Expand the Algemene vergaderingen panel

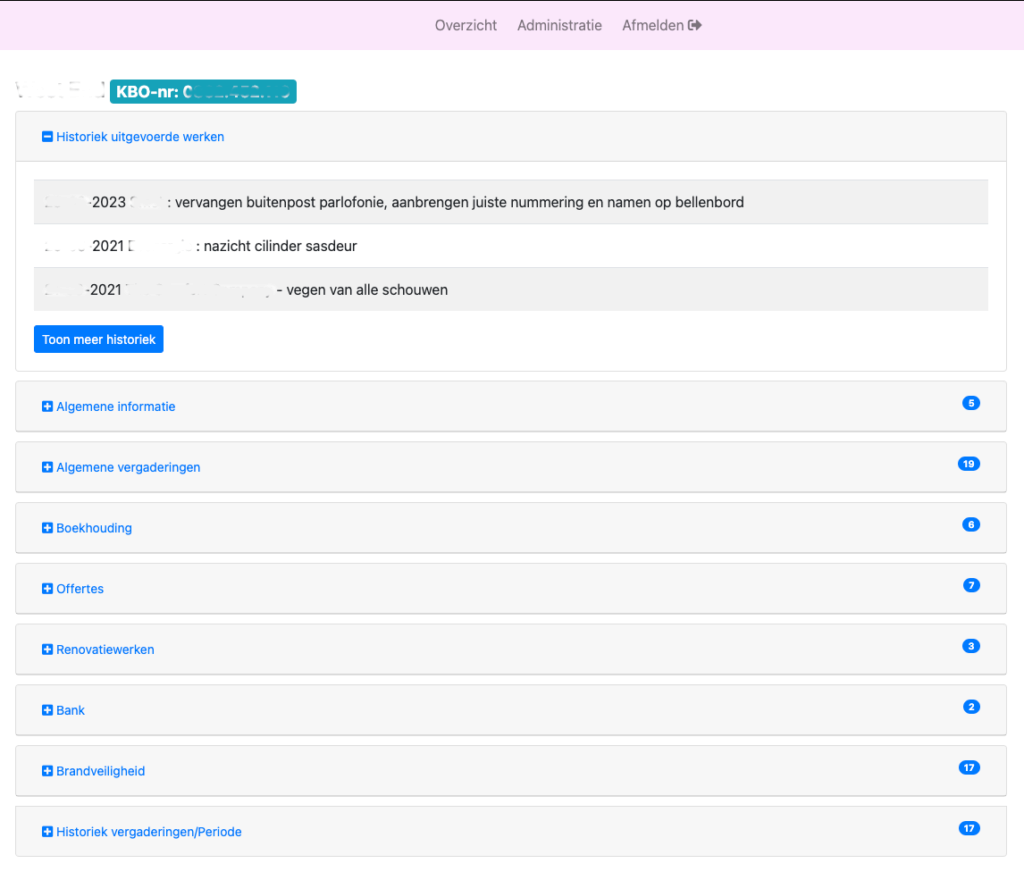128,467
